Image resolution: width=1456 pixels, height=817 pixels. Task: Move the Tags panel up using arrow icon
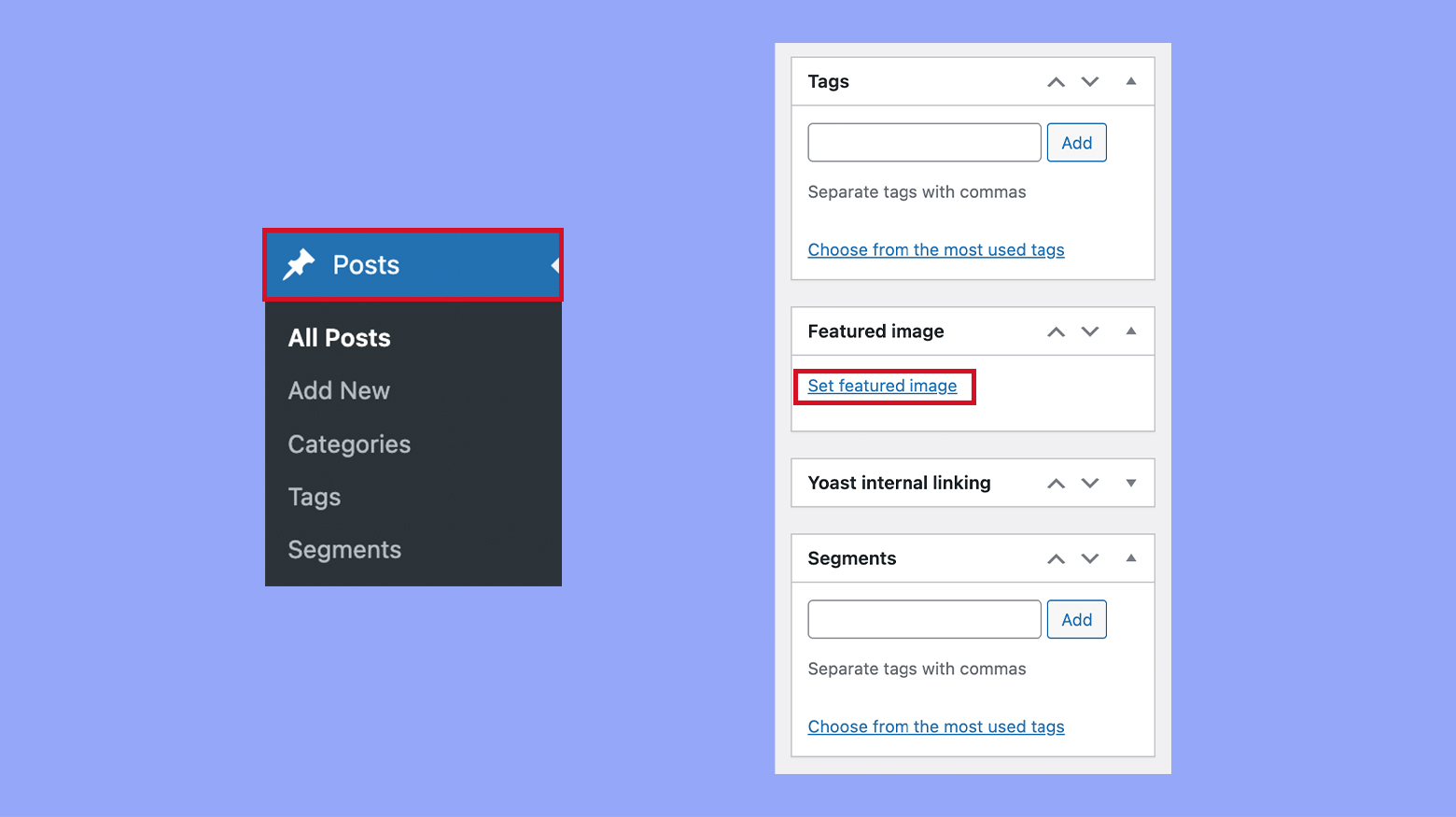pyautogui.click(x=1056, y=81)
